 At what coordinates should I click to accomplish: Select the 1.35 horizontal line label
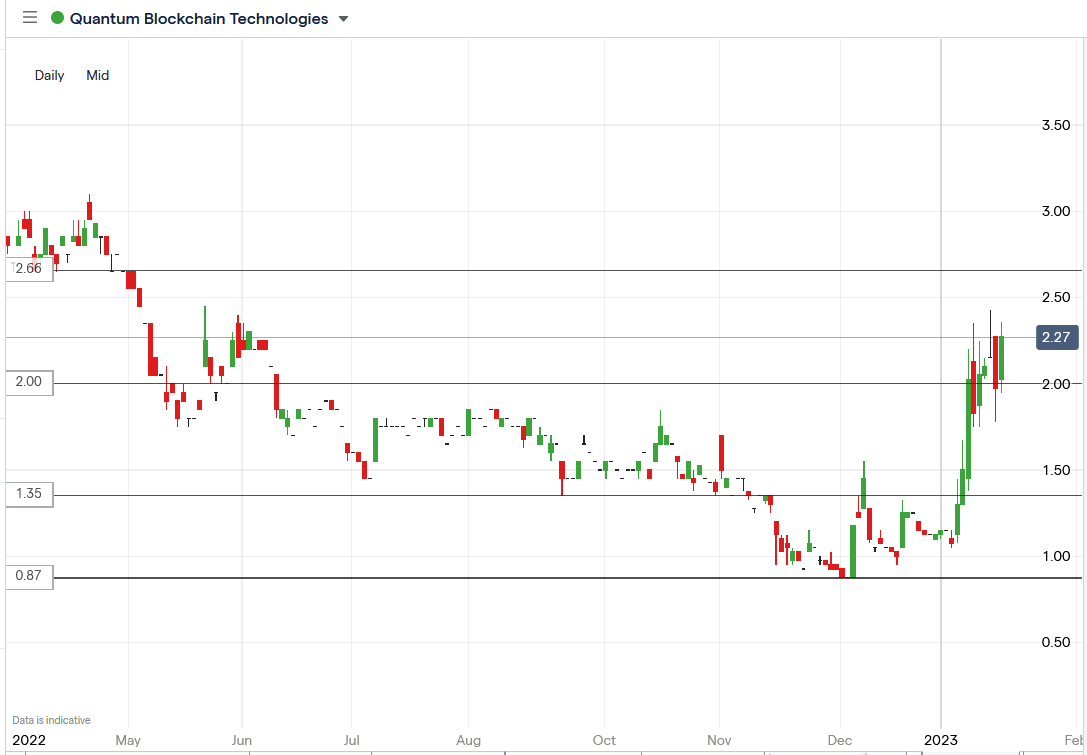pyautogui.click(x=29, y=494)
